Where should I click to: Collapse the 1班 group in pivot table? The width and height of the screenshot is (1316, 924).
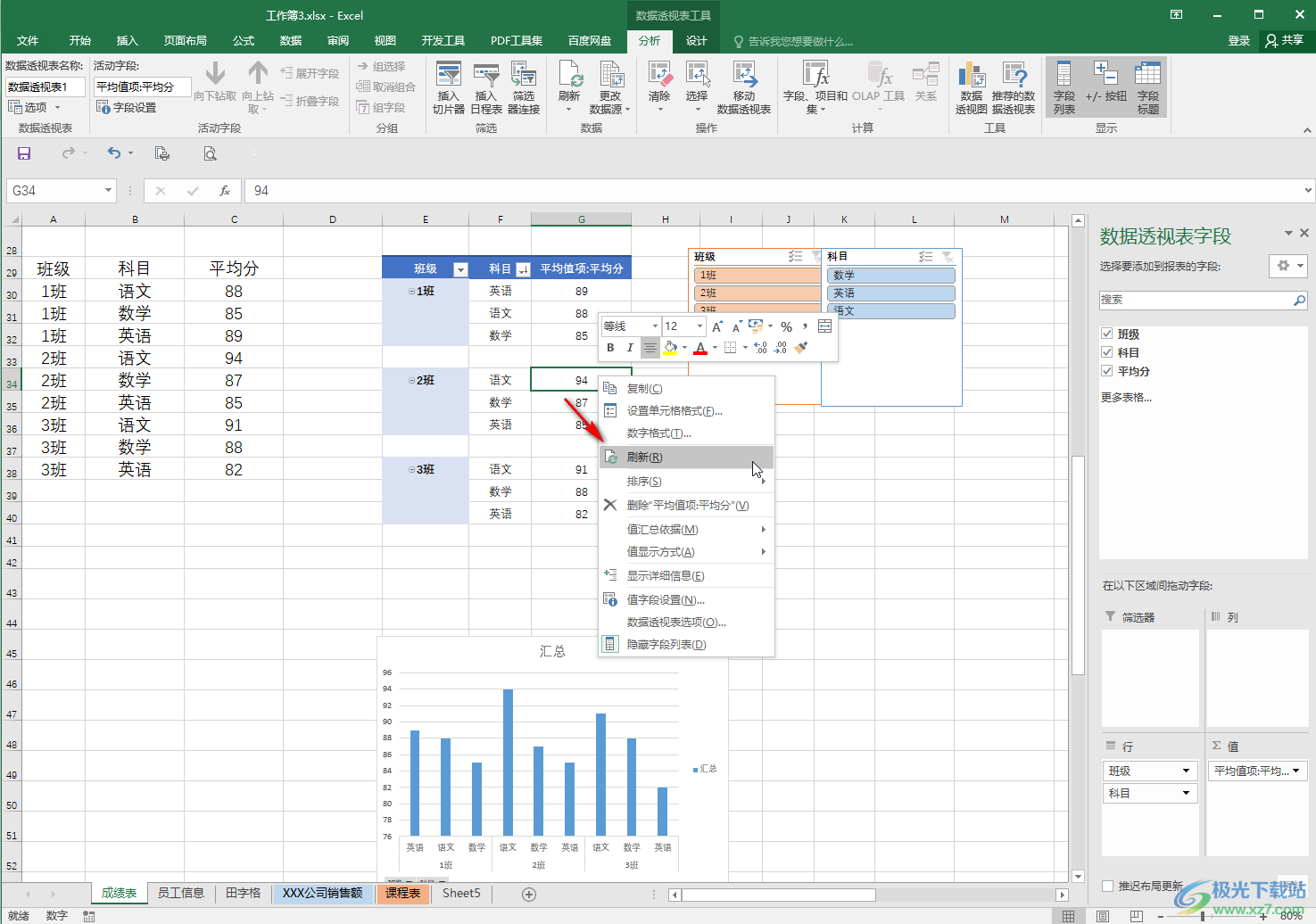click(411, 291)
